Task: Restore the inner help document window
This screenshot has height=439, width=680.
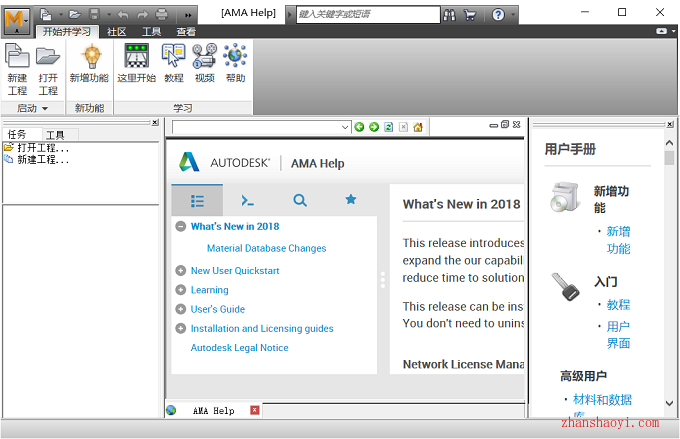Action: pos(505,124)
